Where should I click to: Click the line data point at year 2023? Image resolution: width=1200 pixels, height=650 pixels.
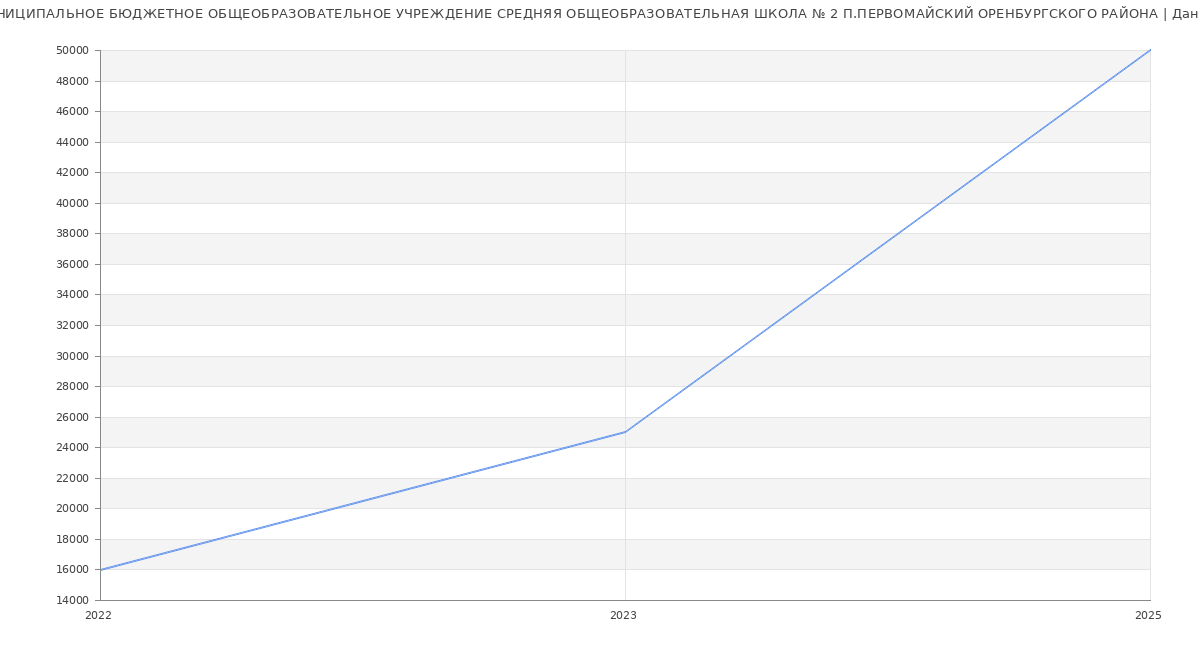[x=625, y=432]
